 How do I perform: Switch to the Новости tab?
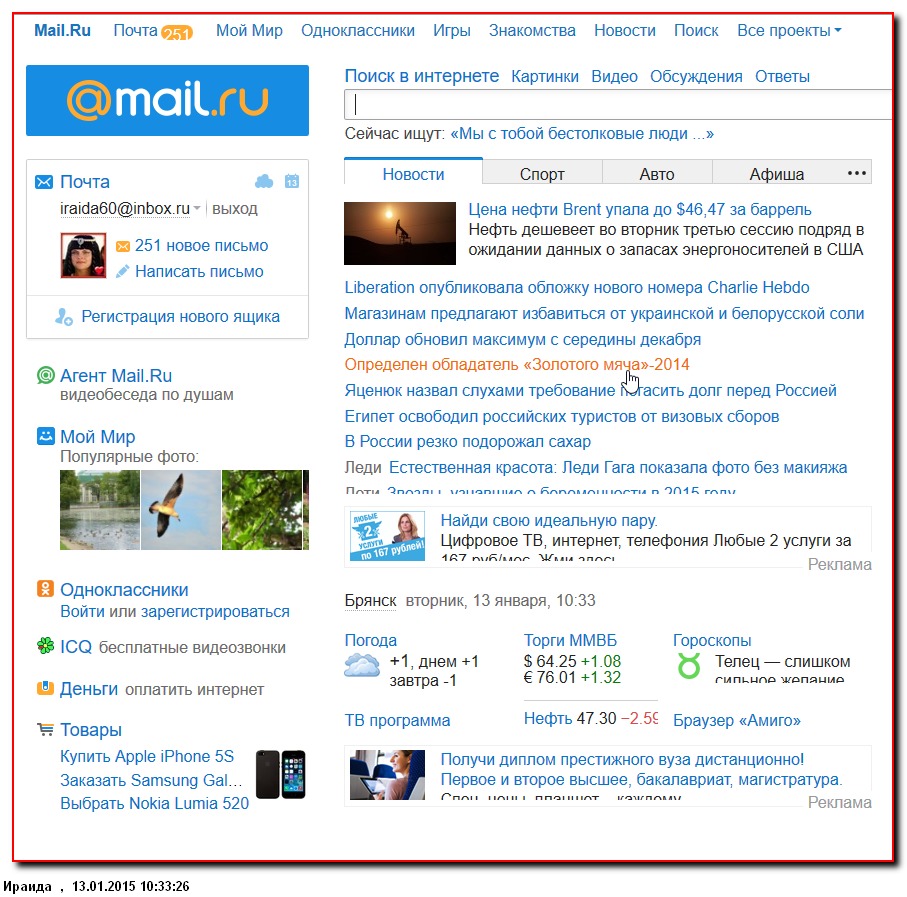[413, 174]
